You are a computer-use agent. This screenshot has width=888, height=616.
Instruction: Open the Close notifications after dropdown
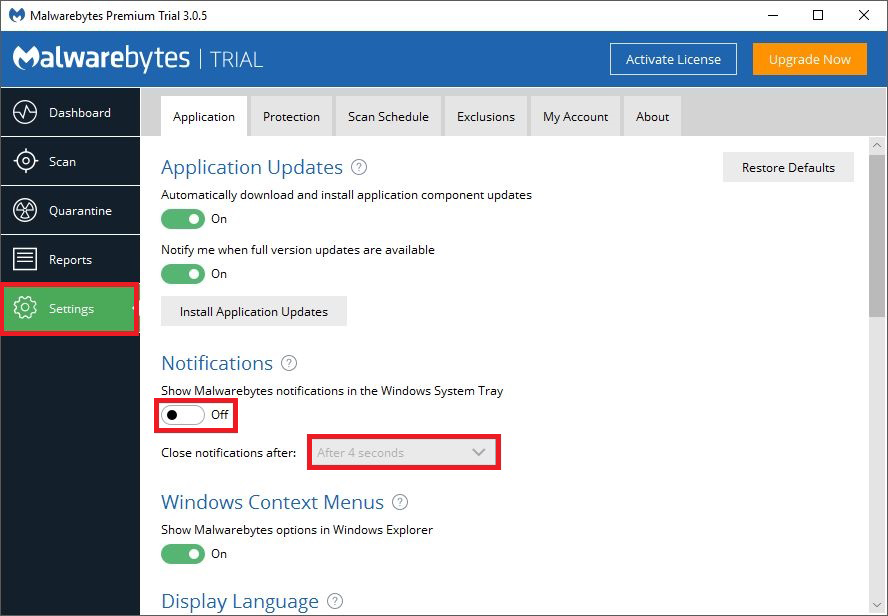404,452
